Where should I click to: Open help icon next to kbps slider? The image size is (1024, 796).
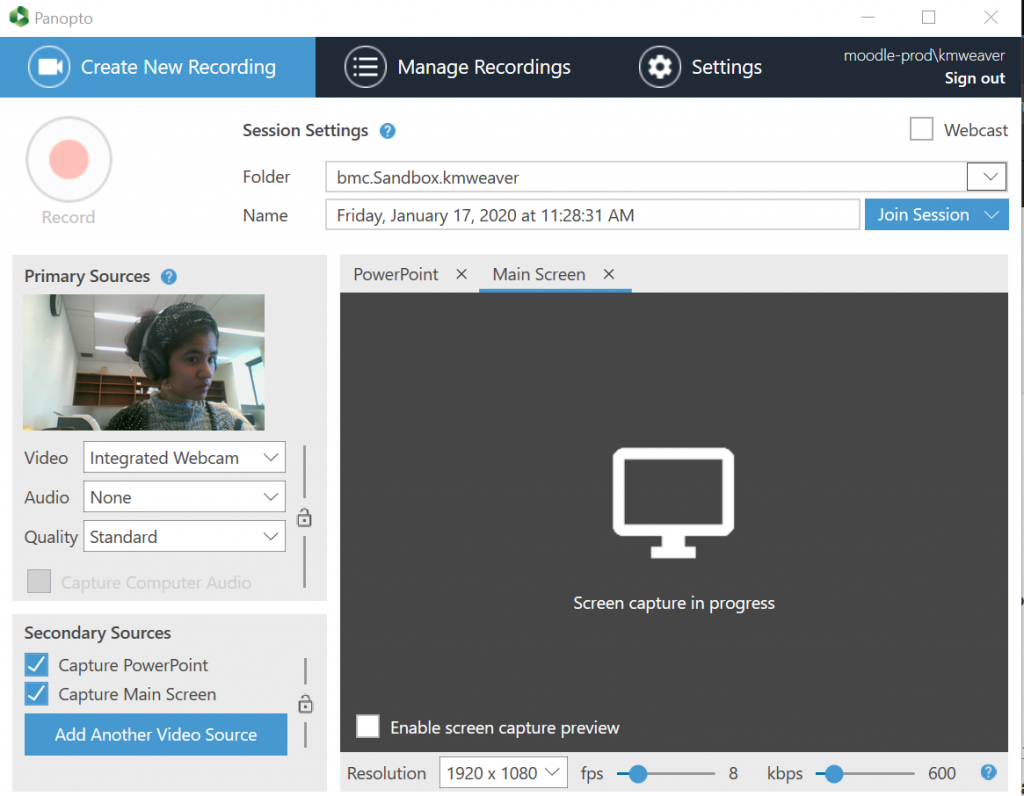click(989, 772)
